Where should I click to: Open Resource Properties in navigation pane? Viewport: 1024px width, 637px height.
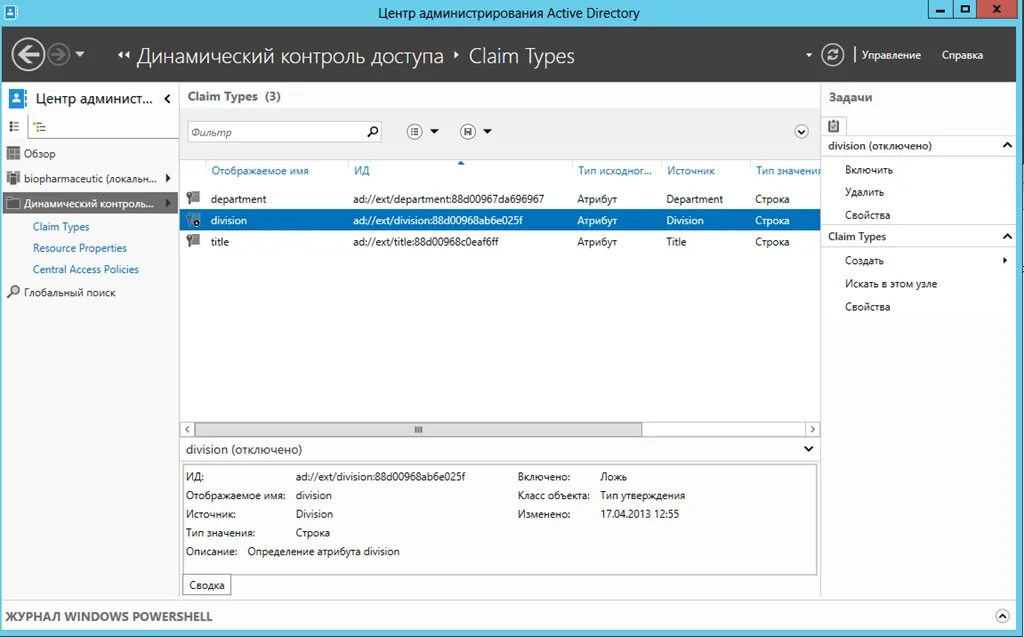coord(80,248)
